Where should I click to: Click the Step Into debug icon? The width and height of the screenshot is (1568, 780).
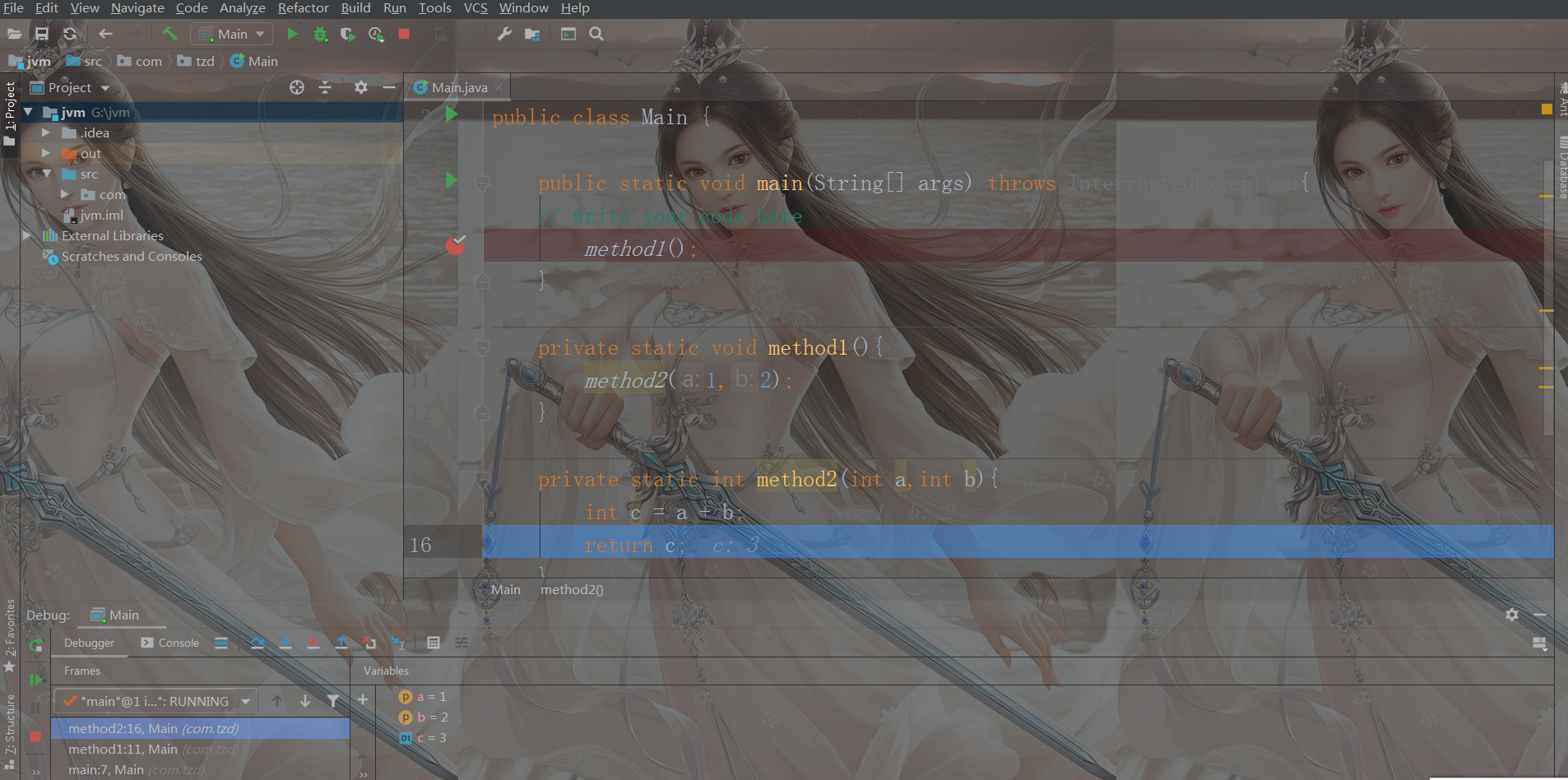285,643
